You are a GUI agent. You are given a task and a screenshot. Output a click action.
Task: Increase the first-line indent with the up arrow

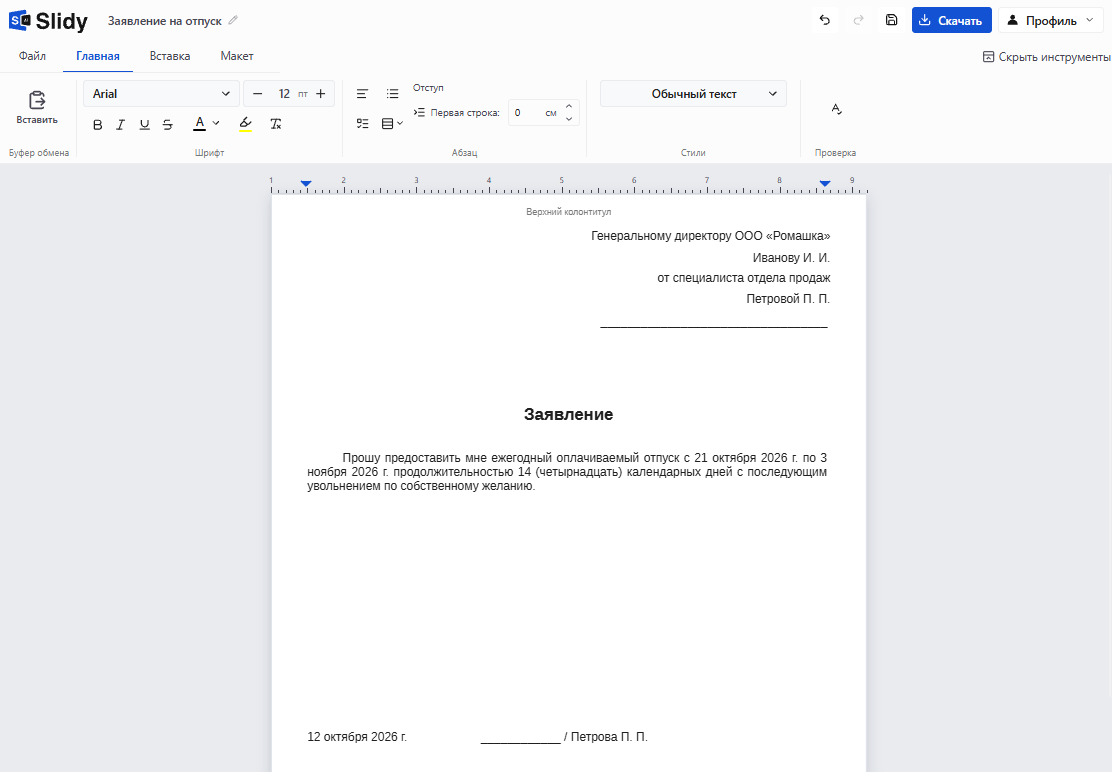[569, 106]
